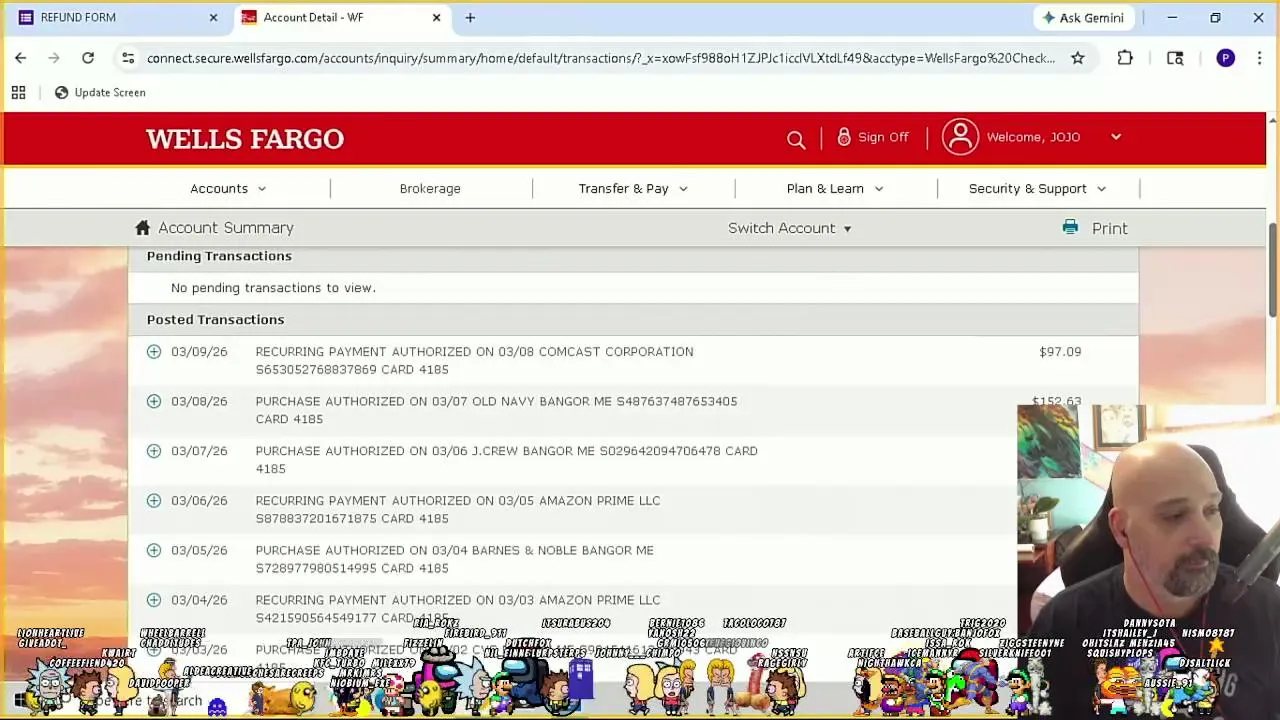Expand the 03/09/26 Comcast transaction
1280x720 pixels.
154,351
